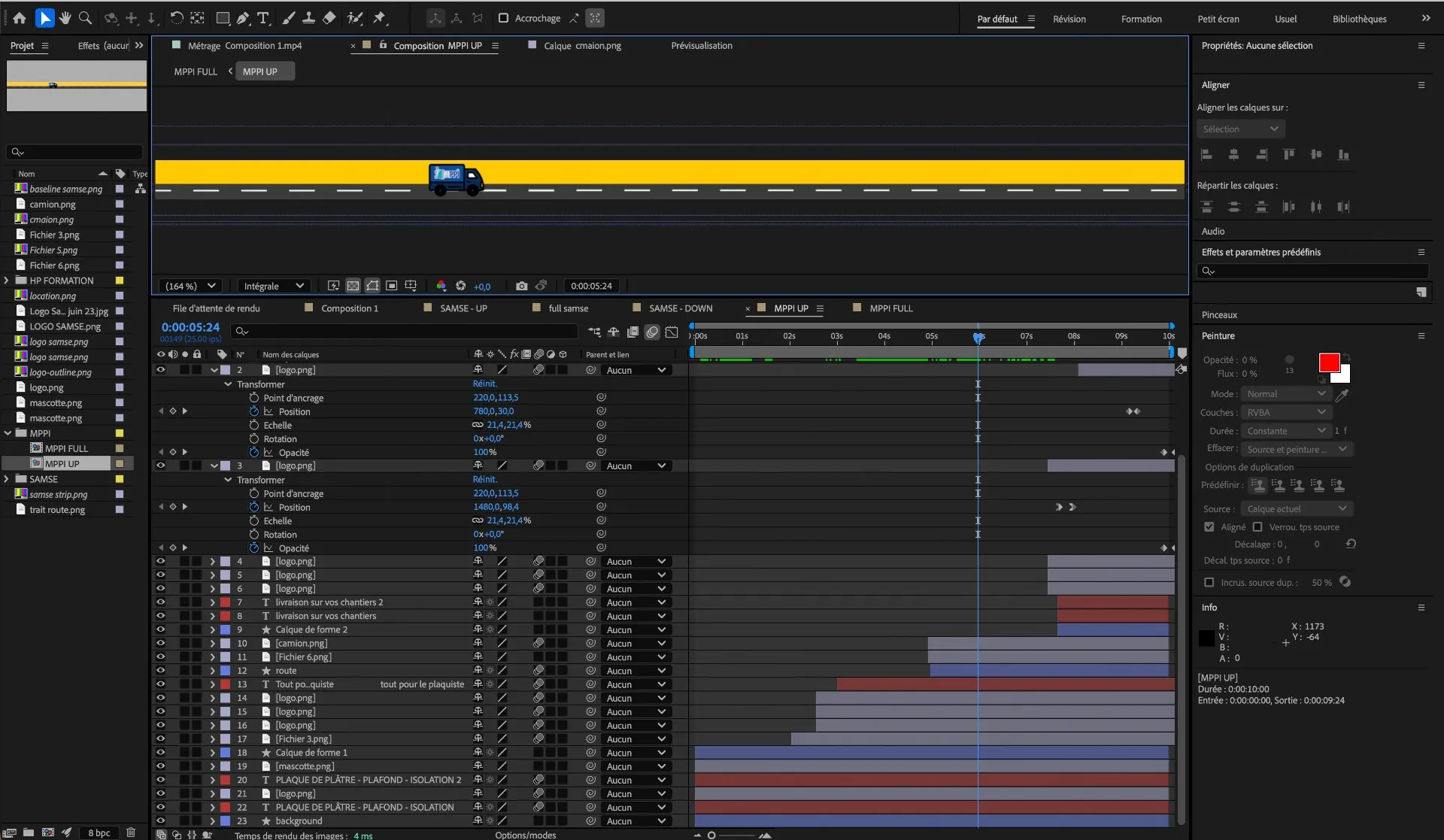
Task: Hide the camion.png layer 10
Action: point(160,643)
